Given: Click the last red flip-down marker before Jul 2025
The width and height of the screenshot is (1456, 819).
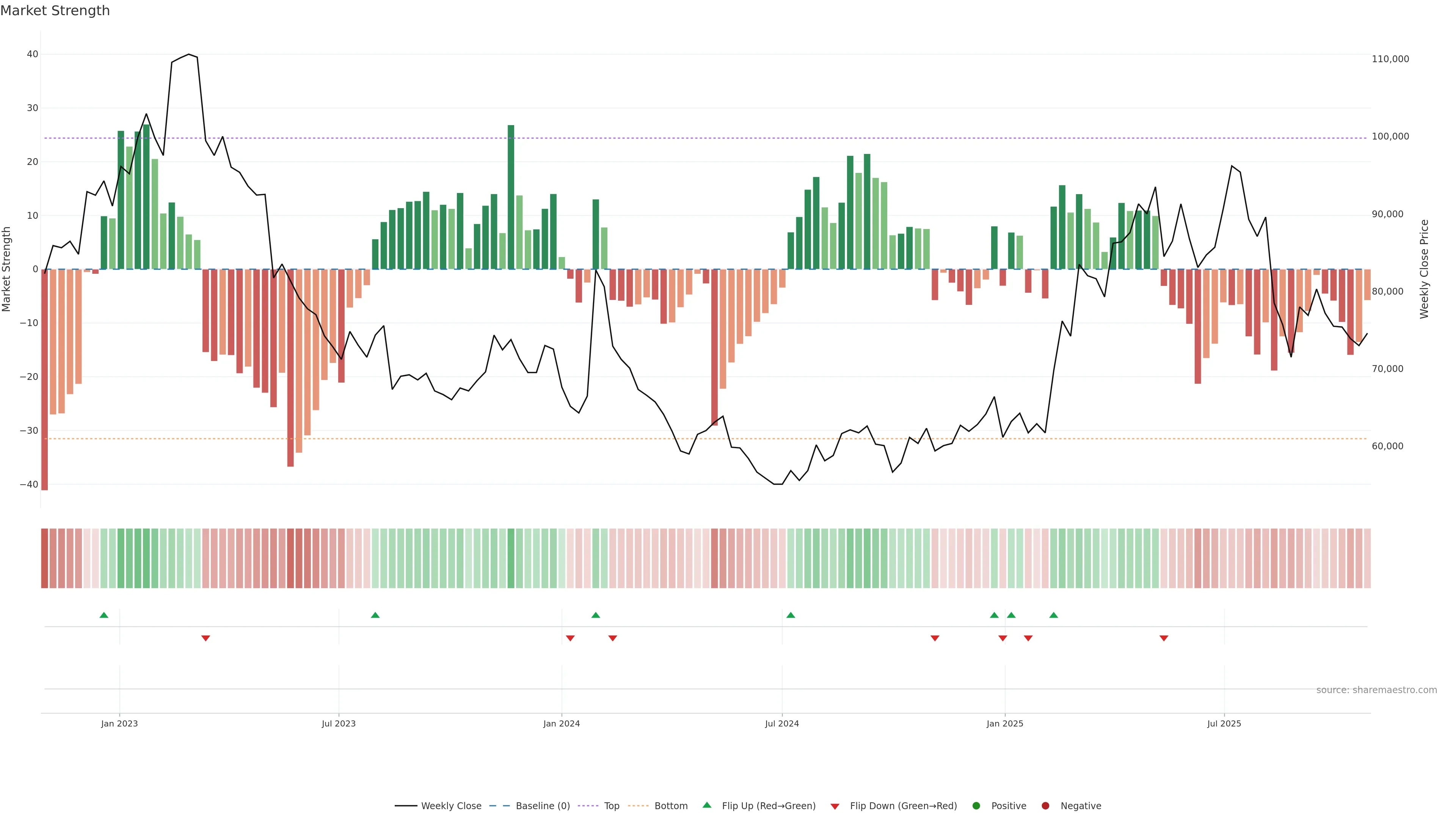Looking at the screenshot, I should 1164,638.
